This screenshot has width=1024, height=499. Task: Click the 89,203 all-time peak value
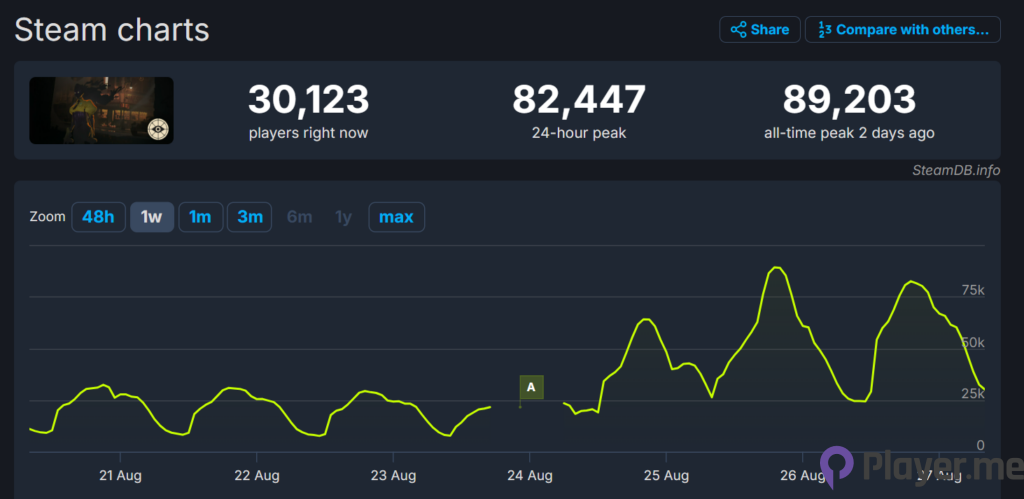point(849,100)
